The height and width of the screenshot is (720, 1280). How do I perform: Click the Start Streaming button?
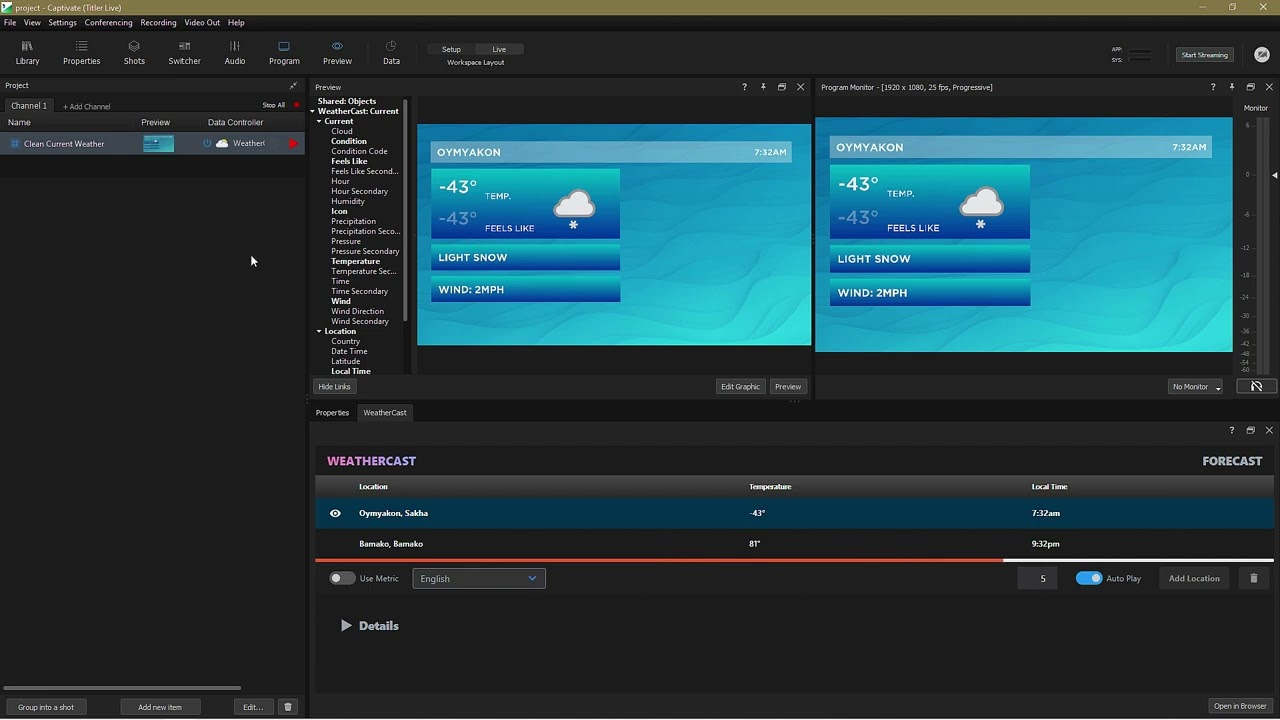(1204, 55)
